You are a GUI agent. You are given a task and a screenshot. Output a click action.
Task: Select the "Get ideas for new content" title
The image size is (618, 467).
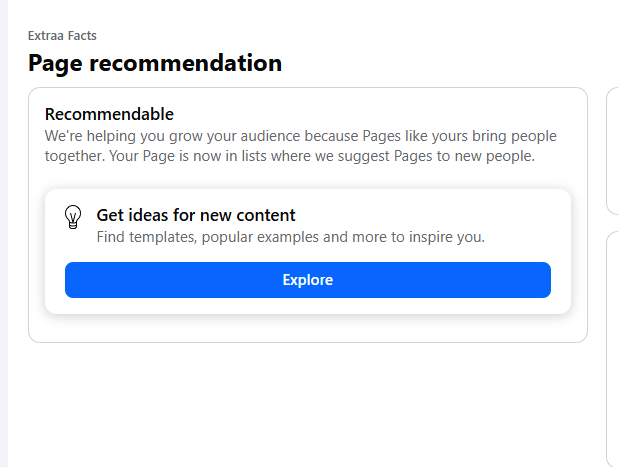[196, 215]
